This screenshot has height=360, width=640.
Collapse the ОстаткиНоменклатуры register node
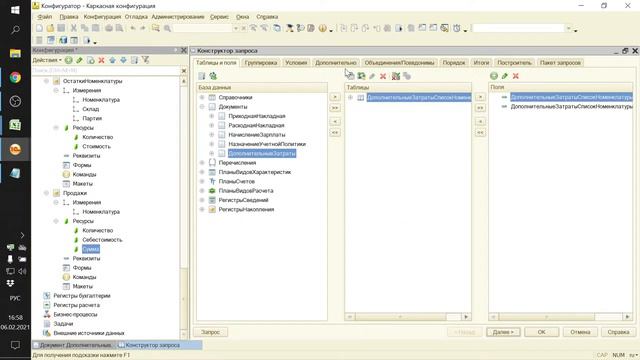click(x=46, y=81)
